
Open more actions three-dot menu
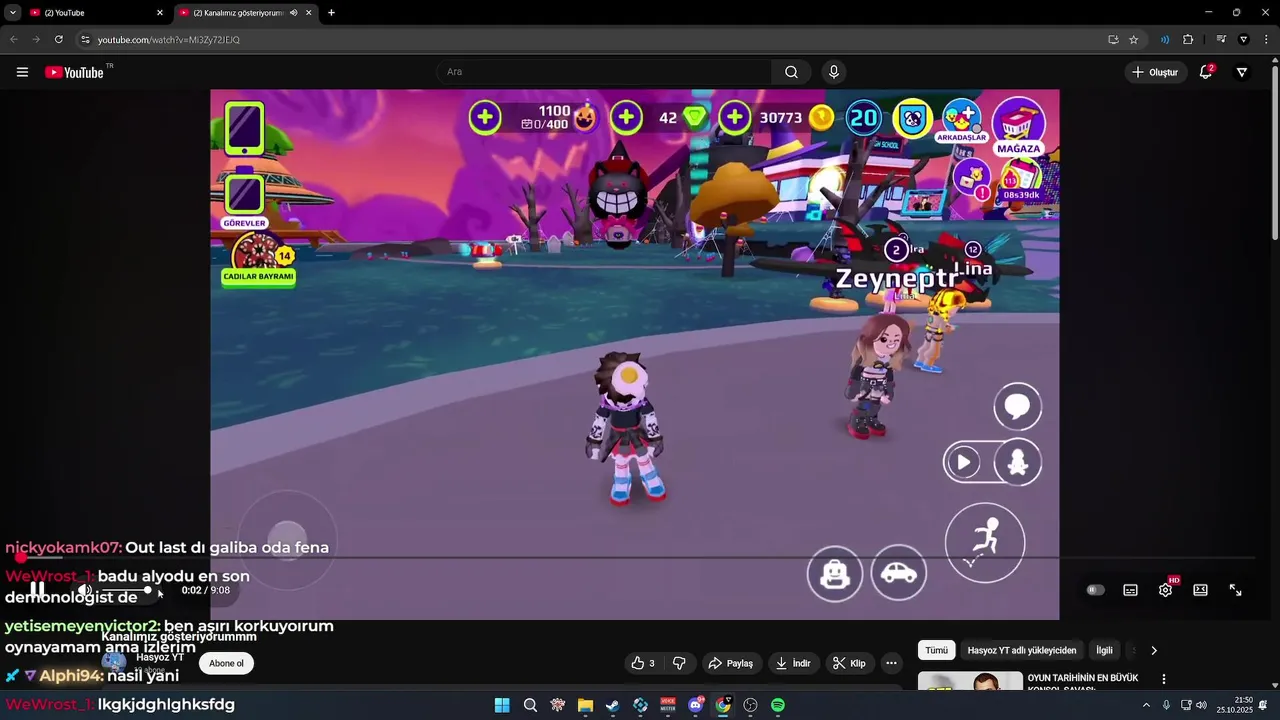click(x=891, y=663)
